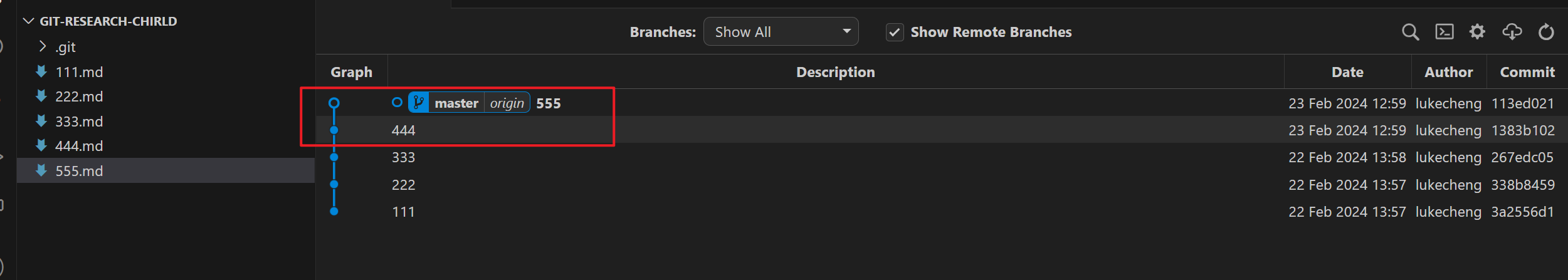The height and width of the screenshot is (280, 1568).
Task: Click the fetch from remotes cloud icon
Action: point(1512,32)
